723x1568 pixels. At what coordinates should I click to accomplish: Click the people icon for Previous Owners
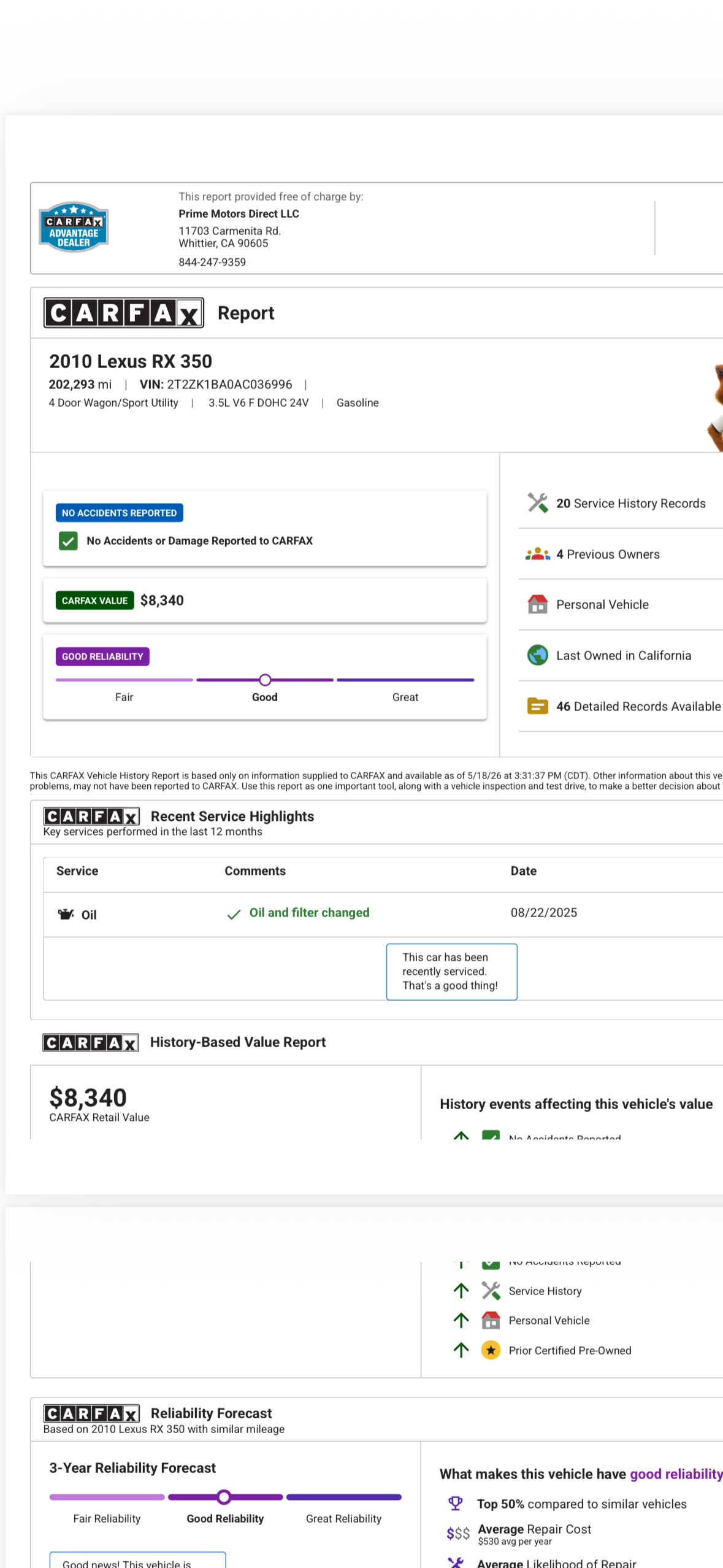(538, 554)
